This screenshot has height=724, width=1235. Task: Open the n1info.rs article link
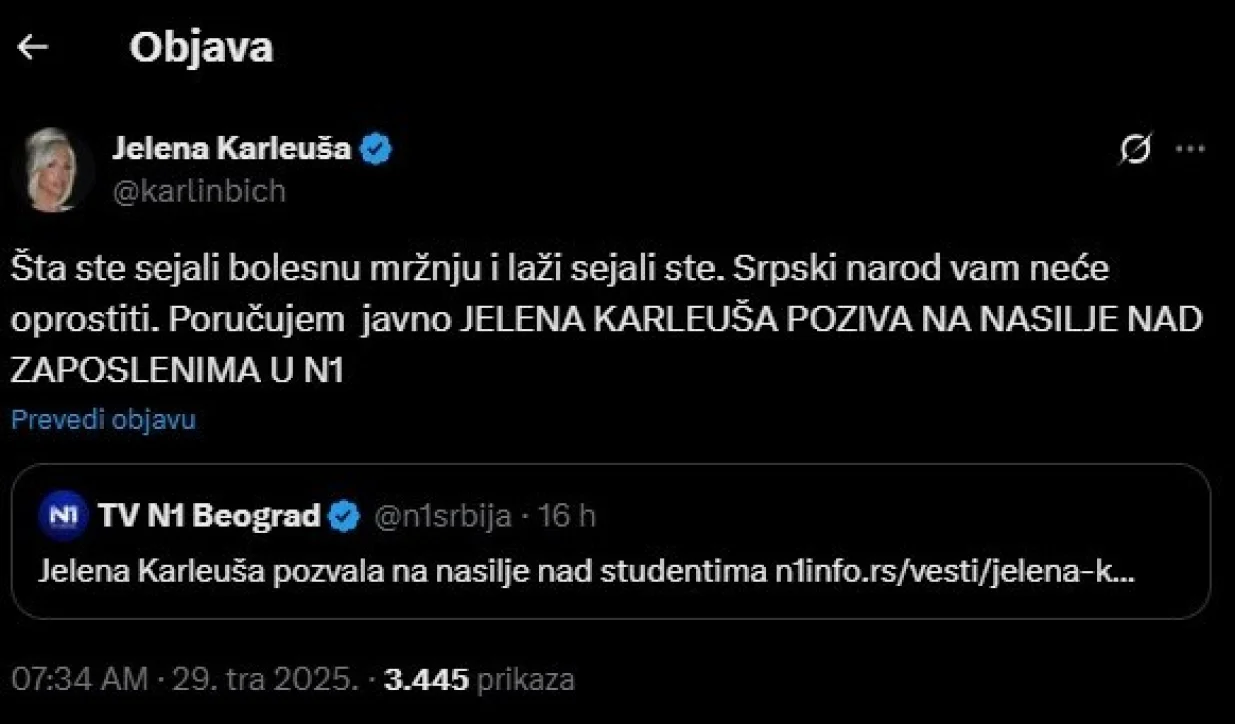948,570
